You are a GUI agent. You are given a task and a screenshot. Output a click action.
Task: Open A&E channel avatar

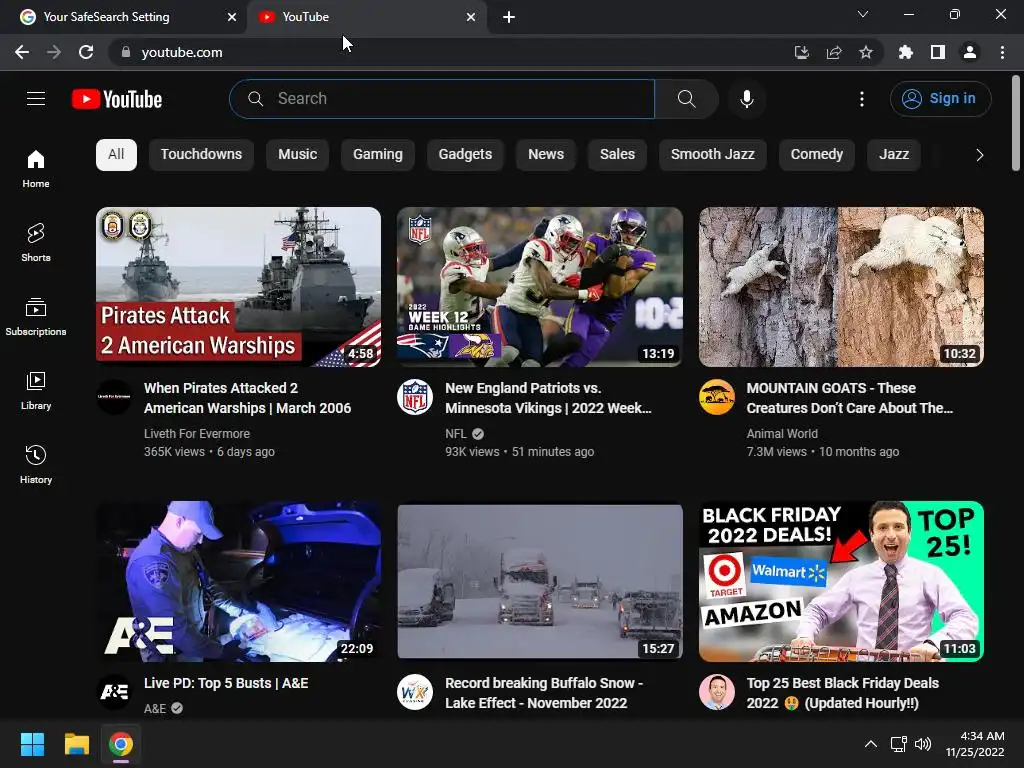pos(114,692)
